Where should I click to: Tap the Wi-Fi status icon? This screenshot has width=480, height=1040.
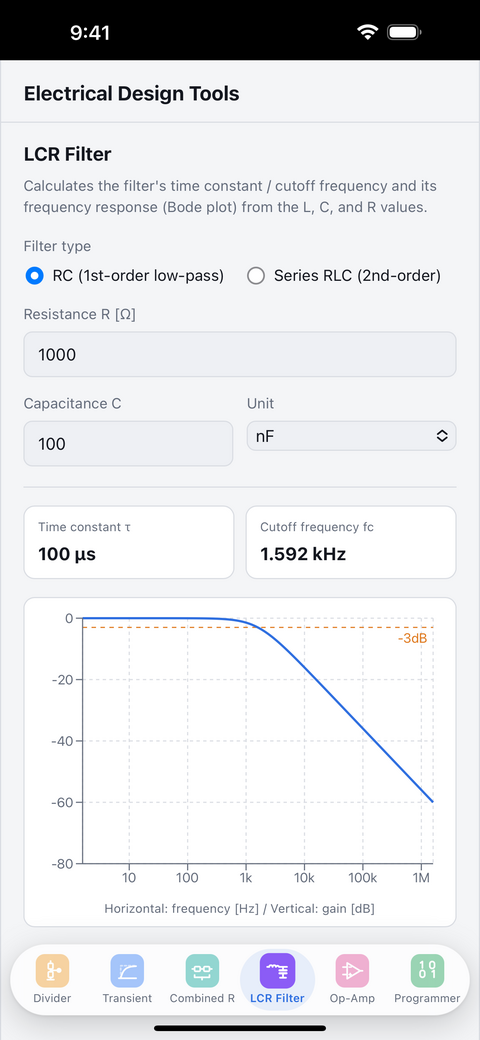pos(367,32)
